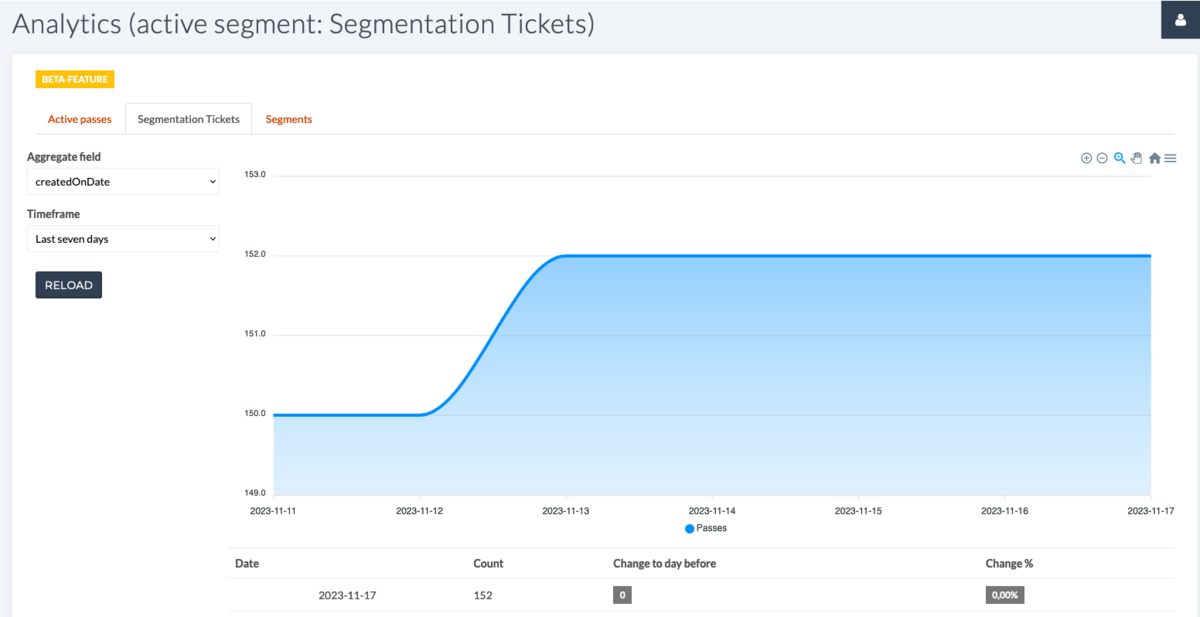This screenshot has width=1200, height=617.
Task: Switch to the Segments tab
Action: click(288, 118)
